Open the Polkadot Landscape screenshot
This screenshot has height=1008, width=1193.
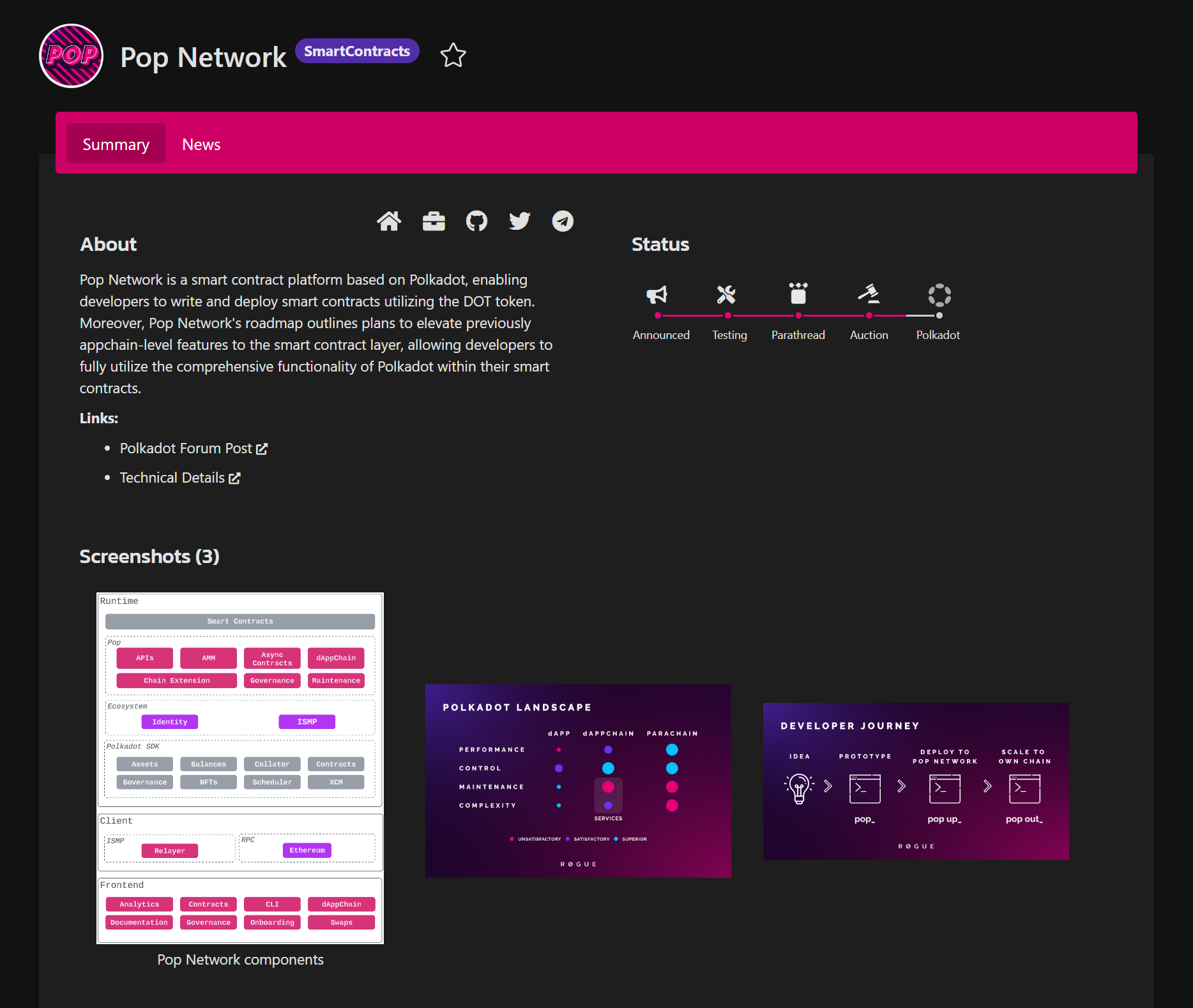coord(578,781)
